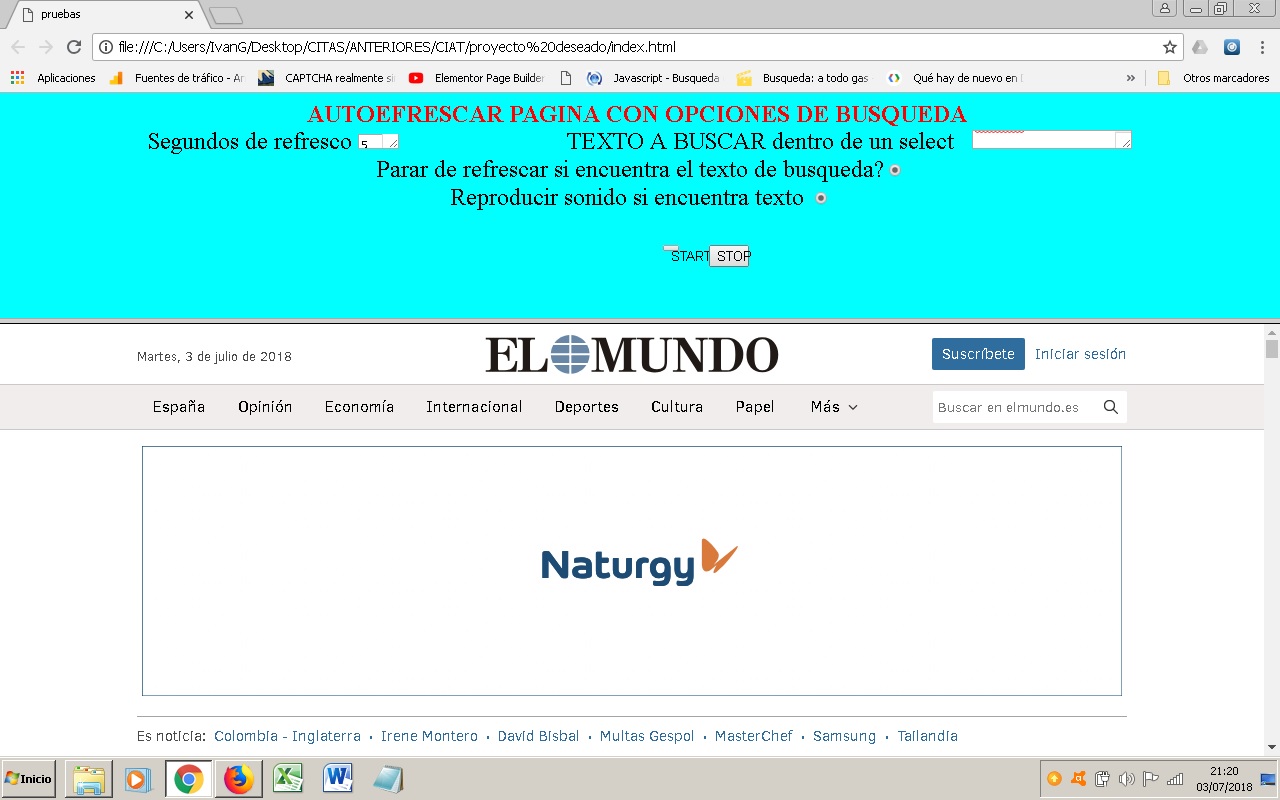Open 'Multas Gespol' news link

647,736
